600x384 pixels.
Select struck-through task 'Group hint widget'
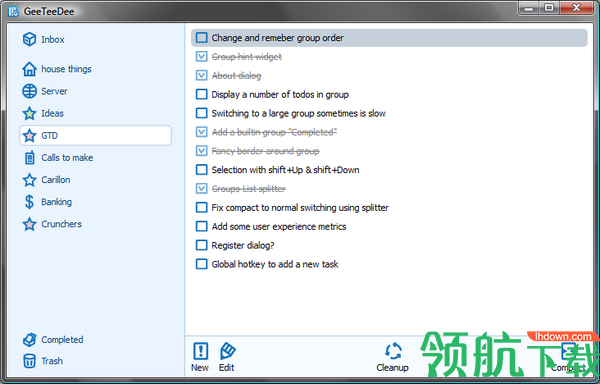coord(247,57)
